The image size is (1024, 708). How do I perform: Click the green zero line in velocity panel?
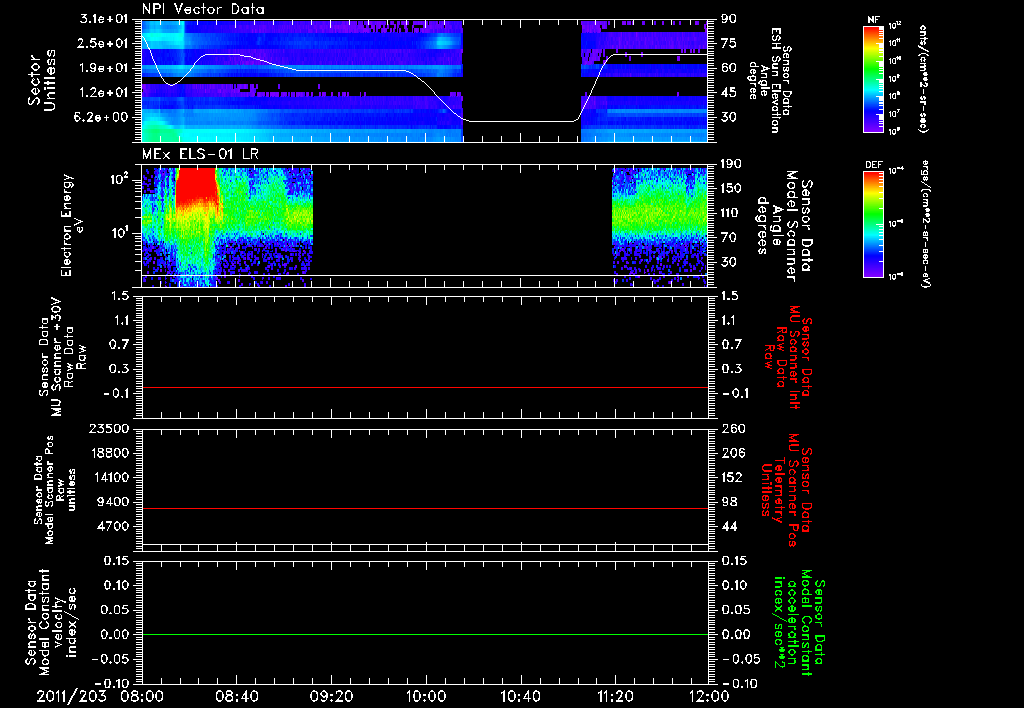pyautogui.click(x=425, y=634)
